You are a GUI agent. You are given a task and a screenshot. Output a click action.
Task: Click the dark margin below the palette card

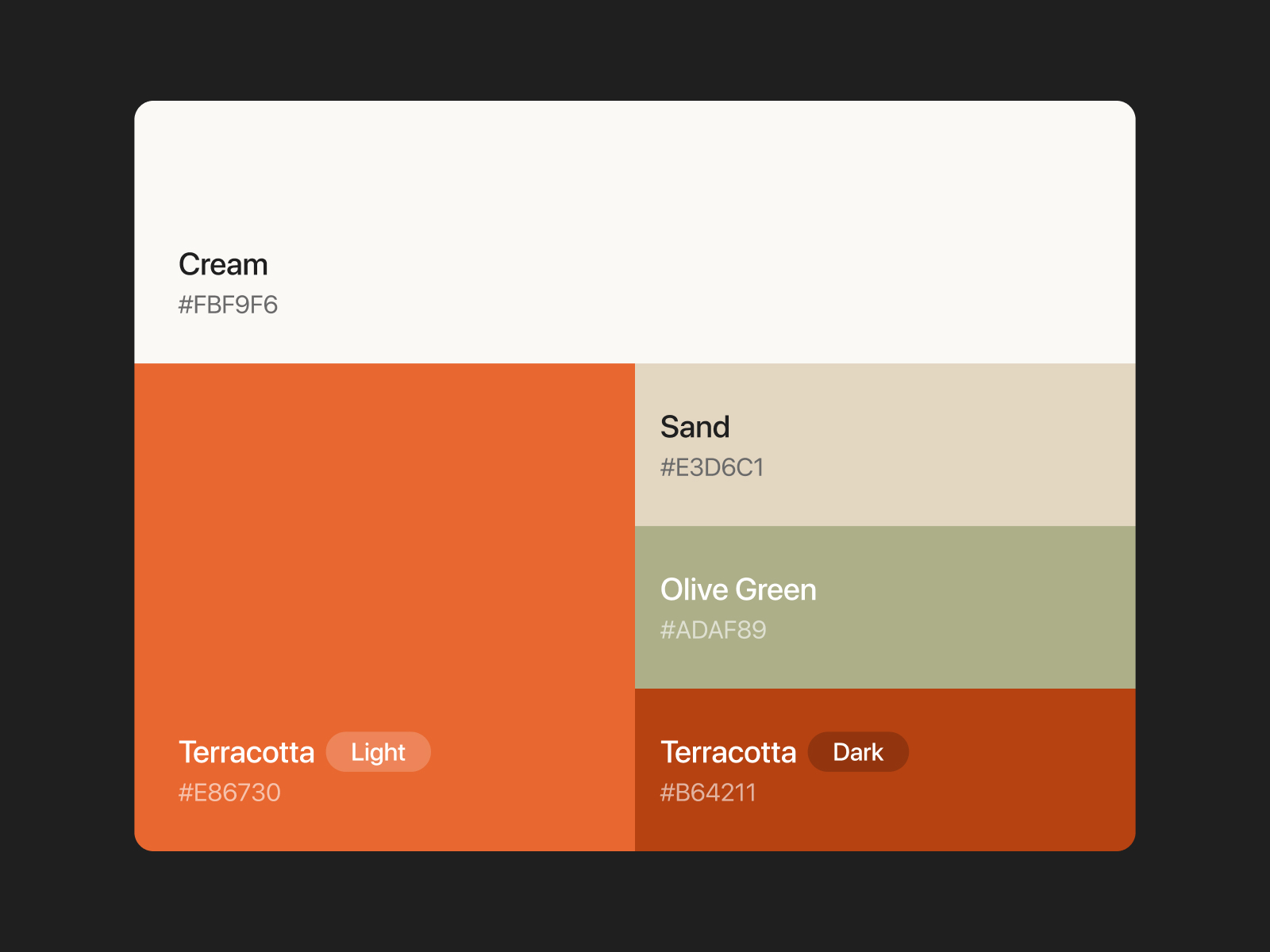[635, 903]
